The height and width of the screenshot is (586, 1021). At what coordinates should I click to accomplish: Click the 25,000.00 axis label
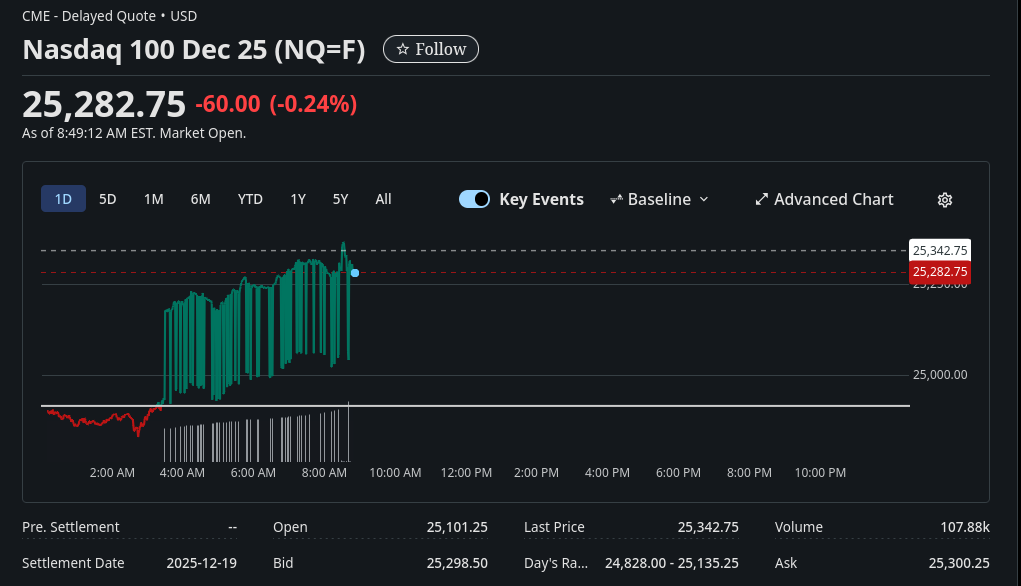pyautogui.click(x=940, y=375)
